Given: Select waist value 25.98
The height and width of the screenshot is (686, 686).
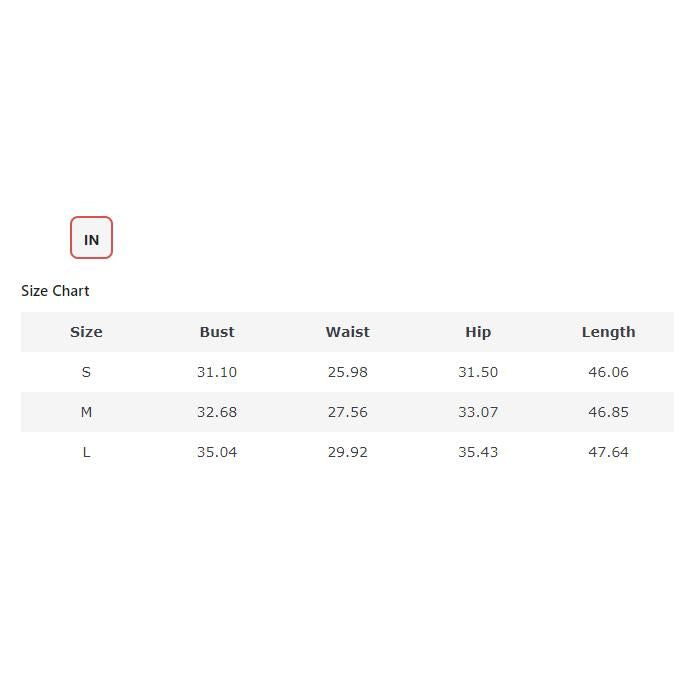Looking at the screenshot, I should click(347, 372).
